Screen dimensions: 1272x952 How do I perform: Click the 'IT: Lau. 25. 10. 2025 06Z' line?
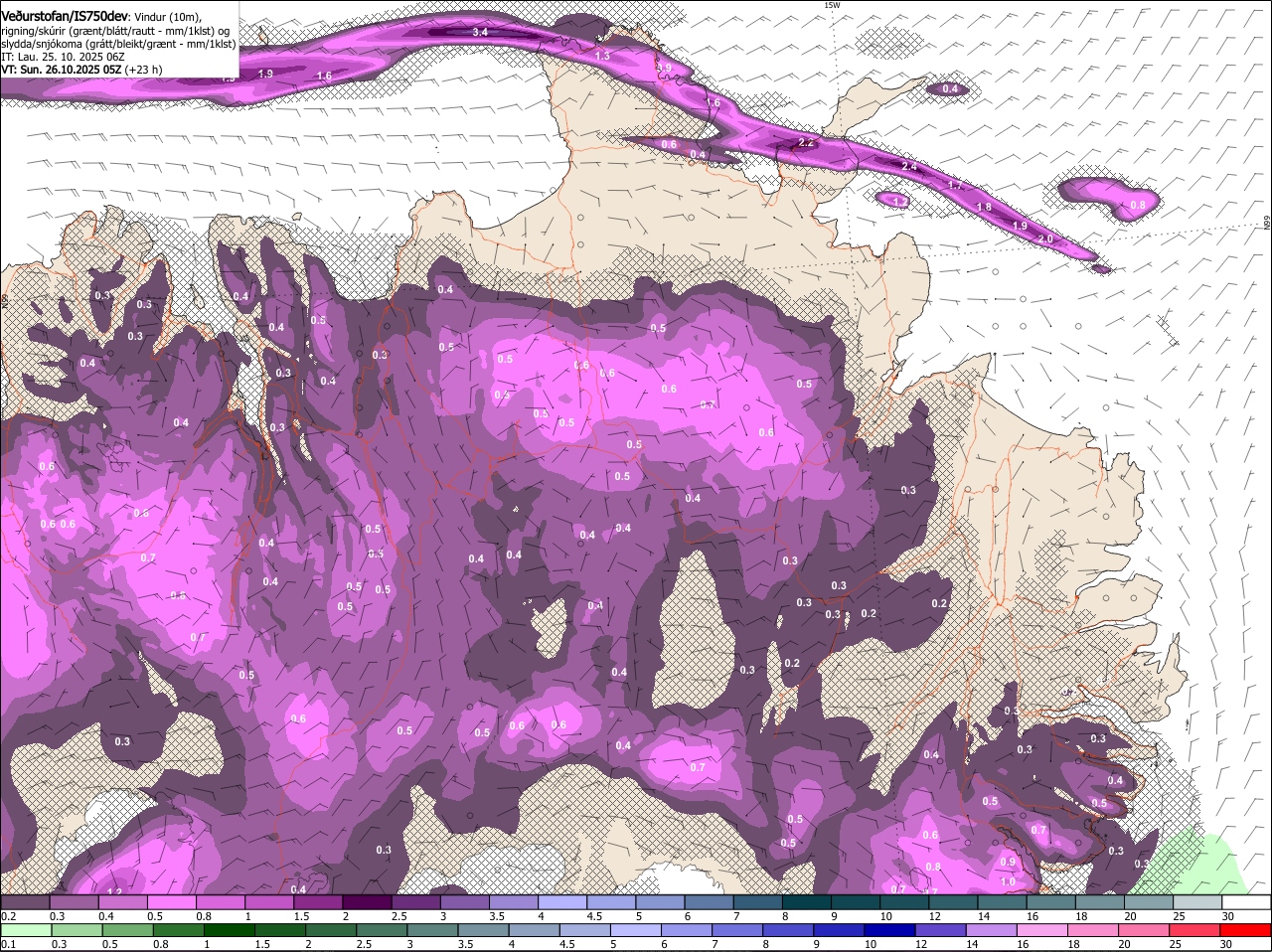coord(62,57)
